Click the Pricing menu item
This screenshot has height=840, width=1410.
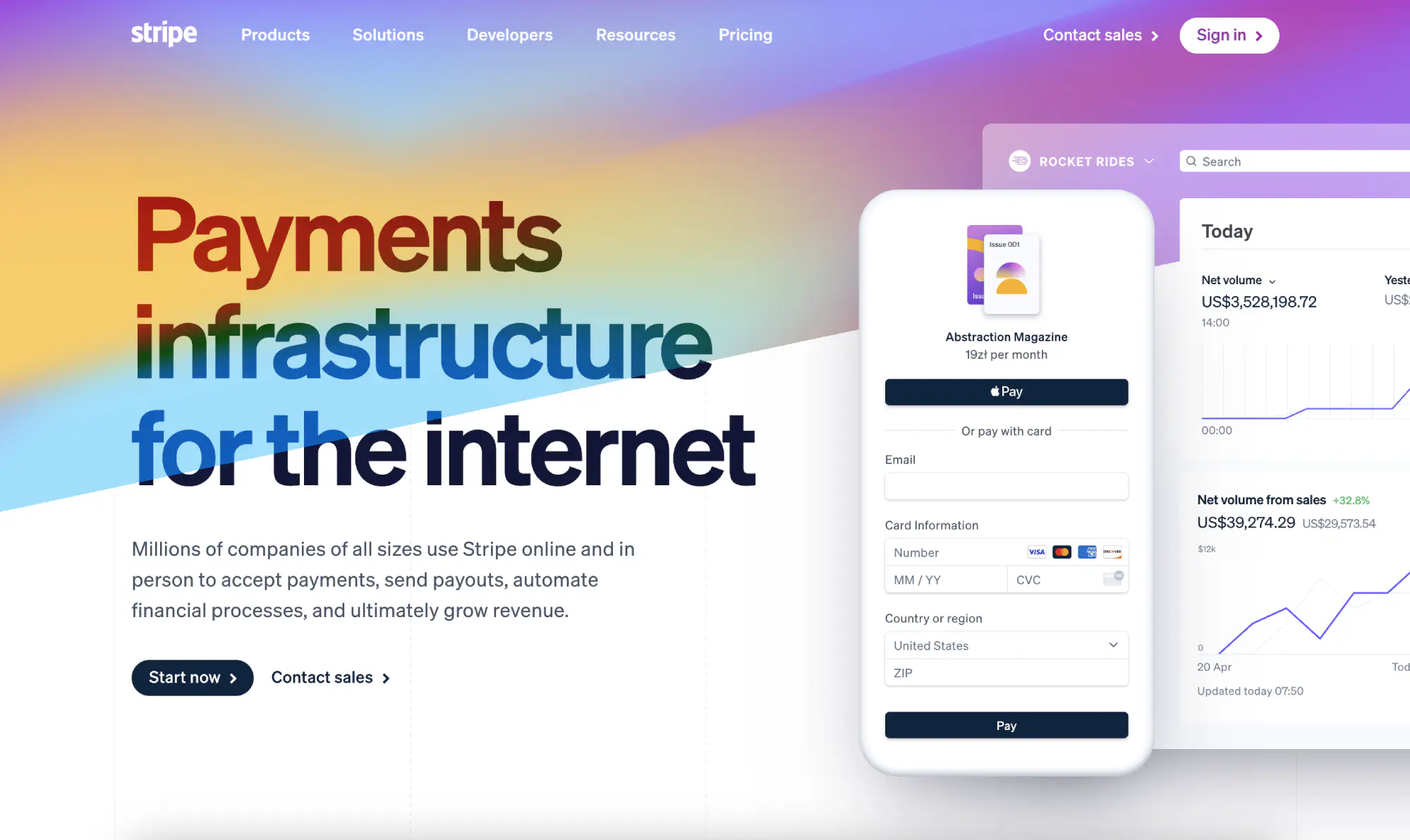(745, 34)
